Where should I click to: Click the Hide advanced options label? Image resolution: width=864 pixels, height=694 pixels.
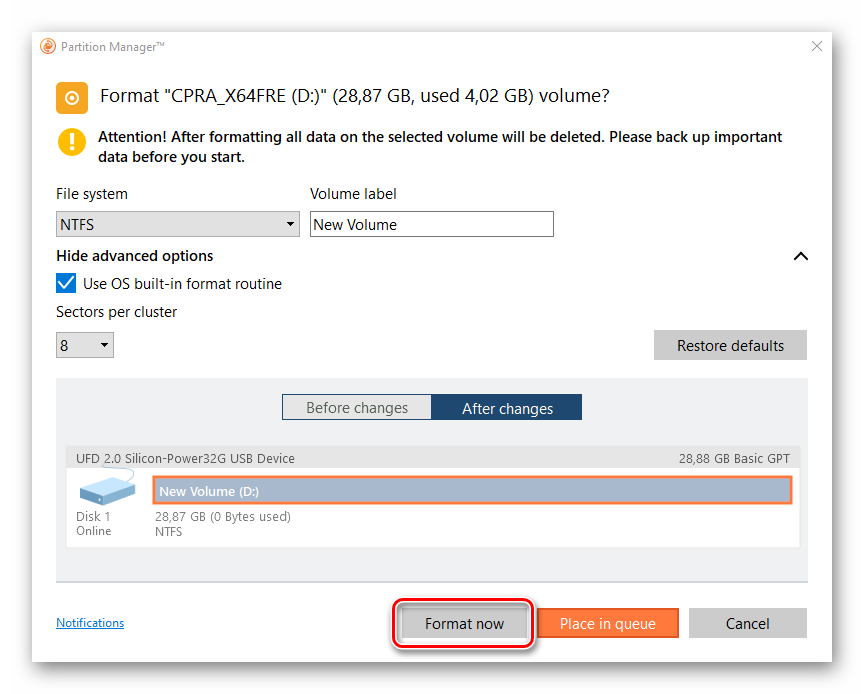pos(135,256)
